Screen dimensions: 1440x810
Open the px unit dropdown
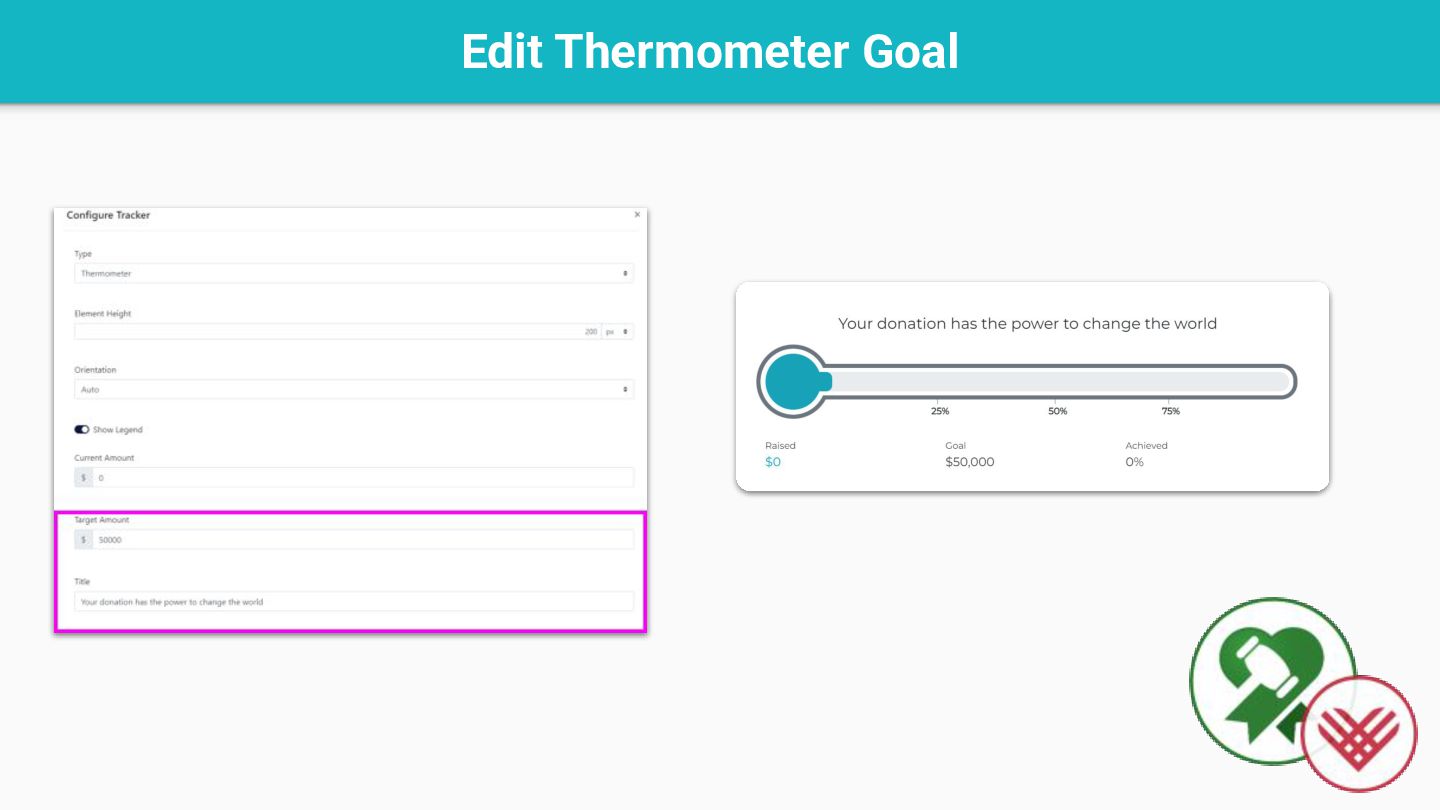point(617,332)
